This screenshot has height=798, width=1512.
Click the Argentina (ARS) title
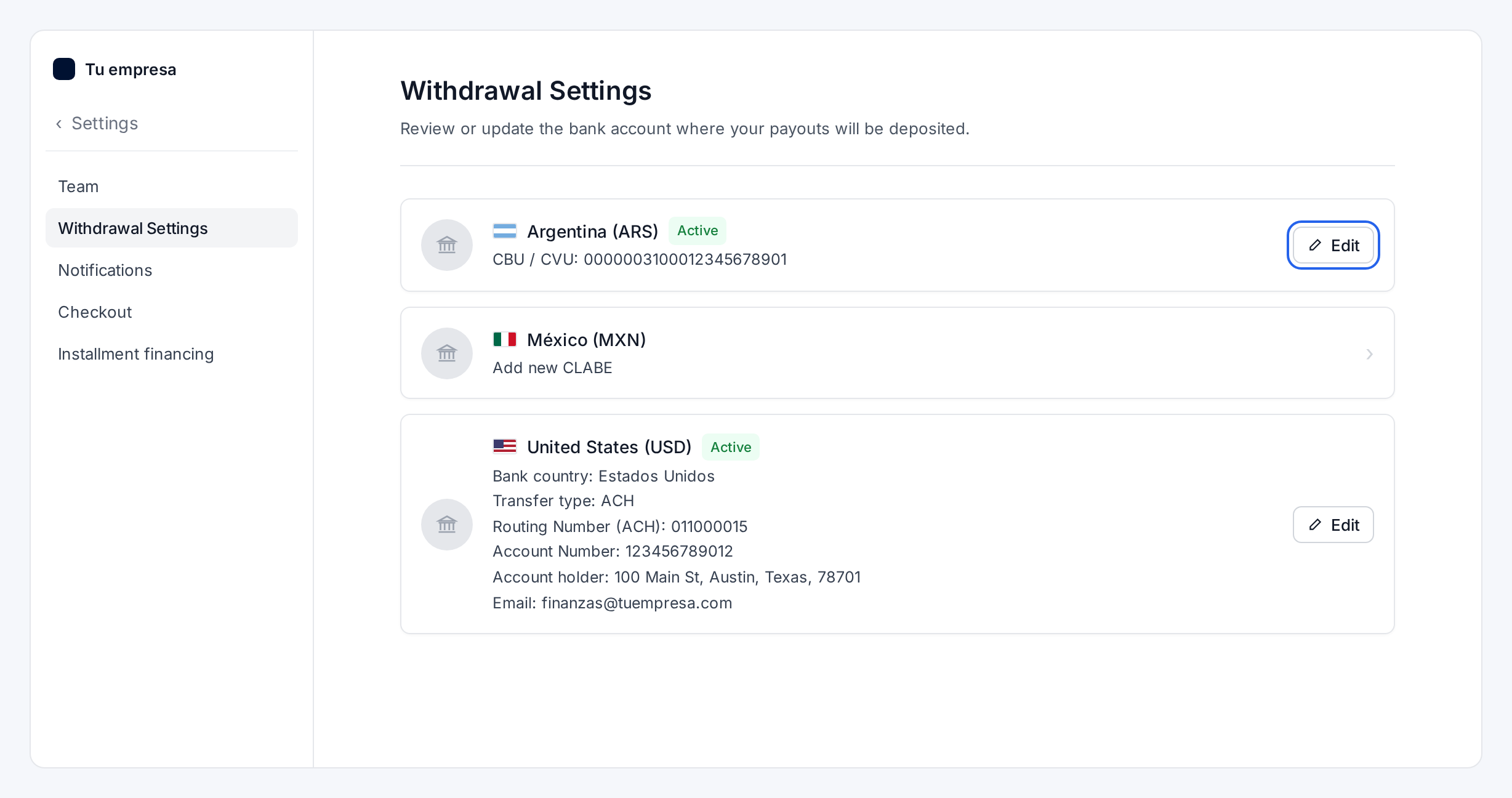tap(592, 232)
